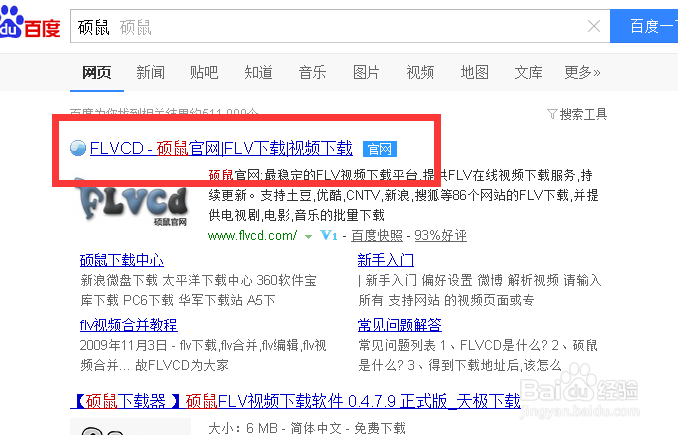This screenshot has height=435, width=678.
Task: Select the 网页 tab
Action: coord(97,72)
